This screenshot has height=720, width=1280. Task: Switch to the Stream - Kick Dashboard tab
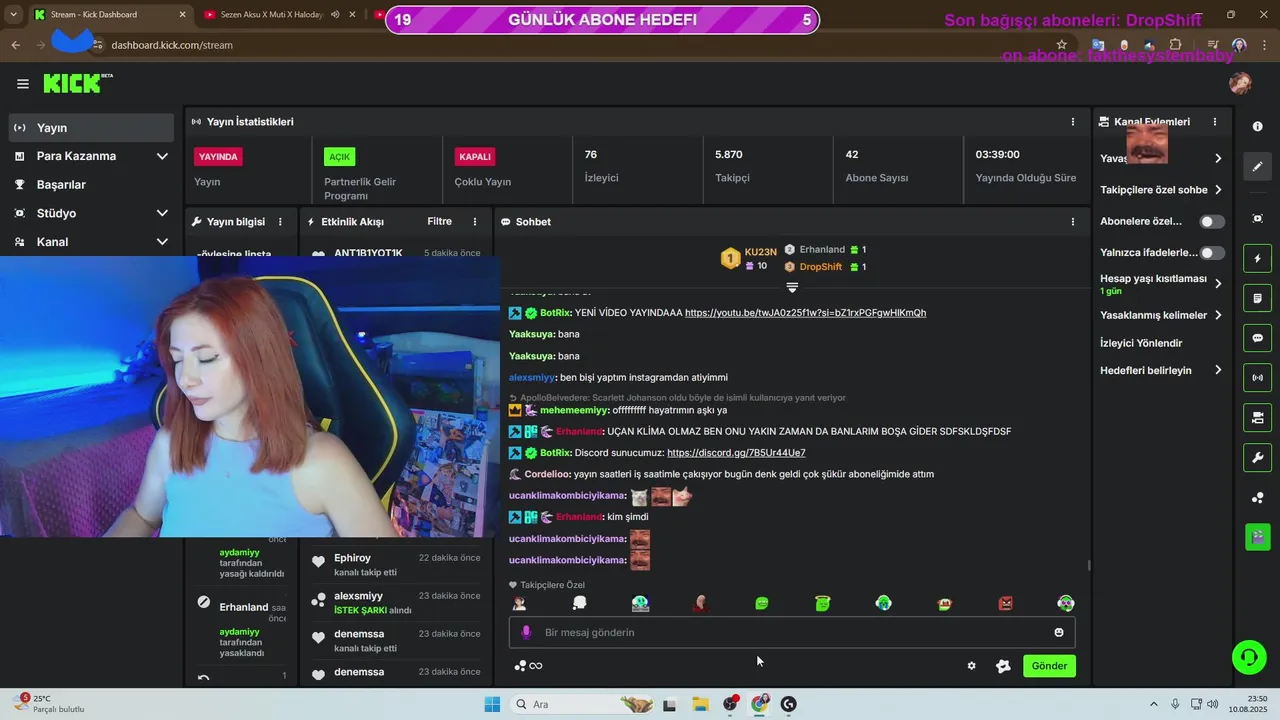(x=107, y=15)
